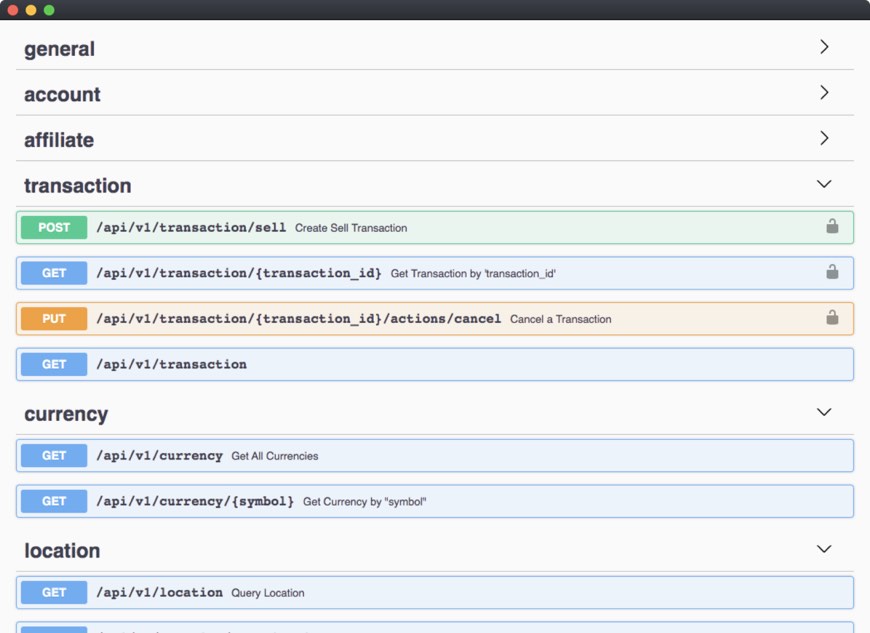870x633 pixels.
Task: Expand the general section chevron
Action: [x=824, y=47]
